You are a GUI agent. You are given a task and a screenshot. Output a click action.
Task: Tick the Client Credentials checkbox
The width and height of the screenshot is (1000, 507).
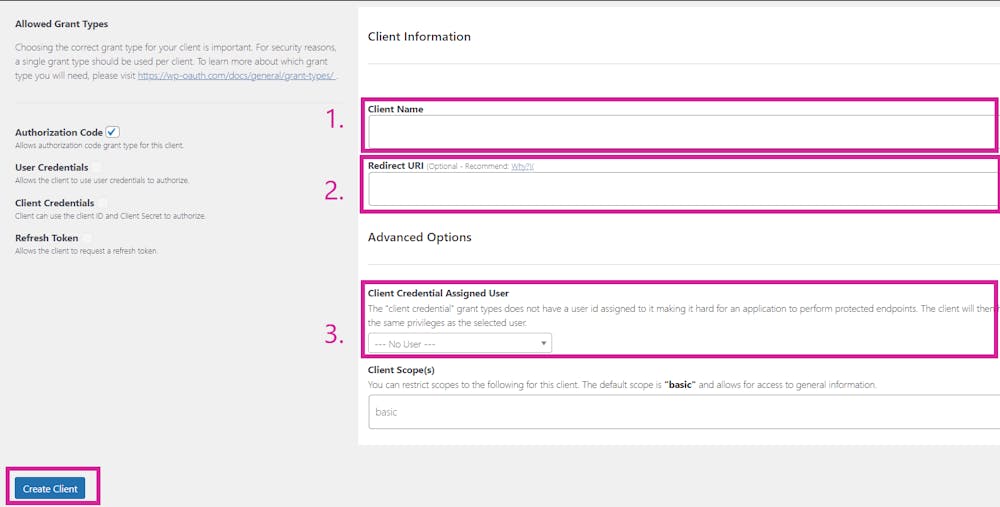pyautogui.click(x=103, y=203)
